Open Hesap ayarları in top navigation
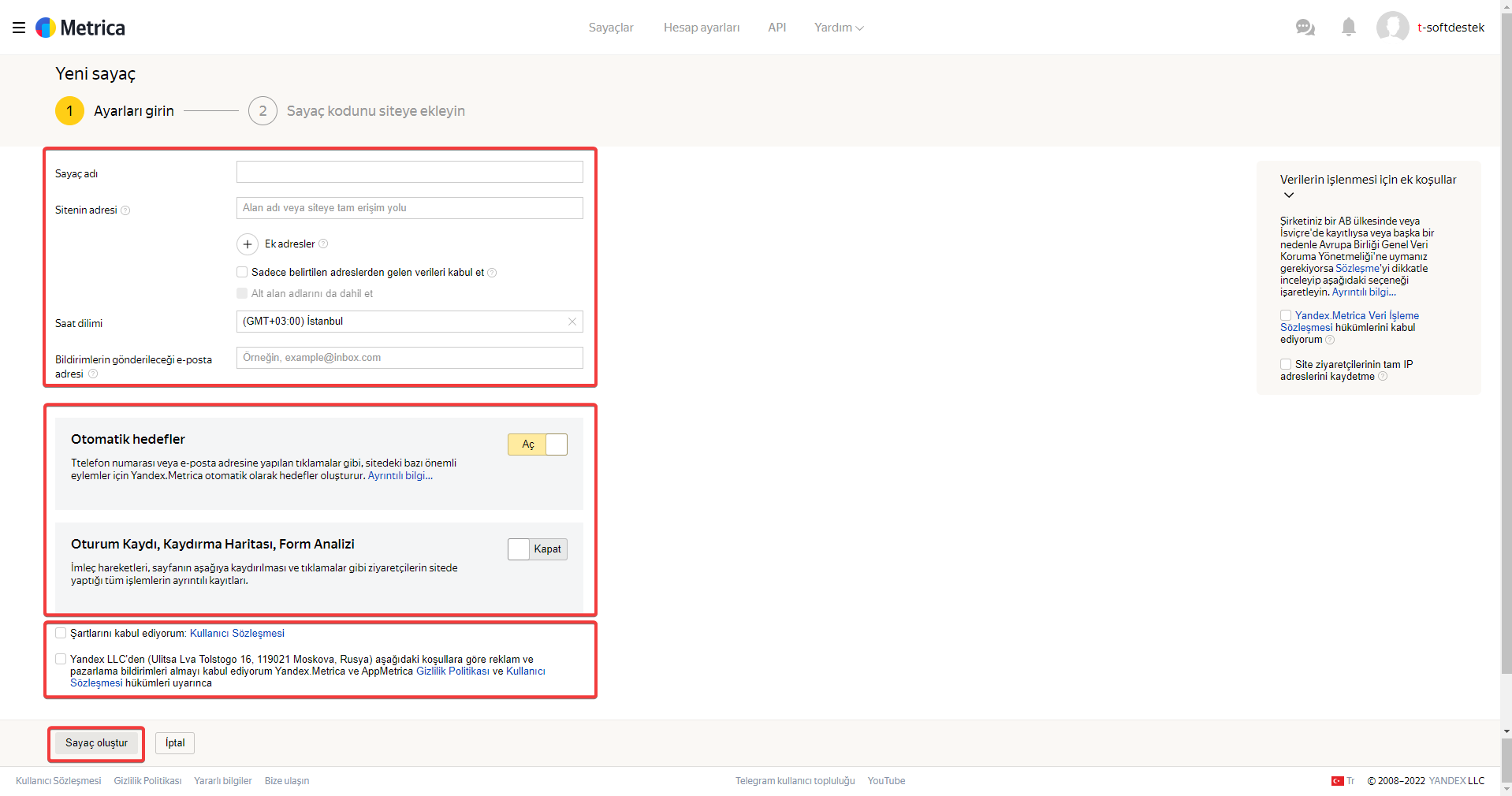The image size is (1512, 796). pos(702,28)
